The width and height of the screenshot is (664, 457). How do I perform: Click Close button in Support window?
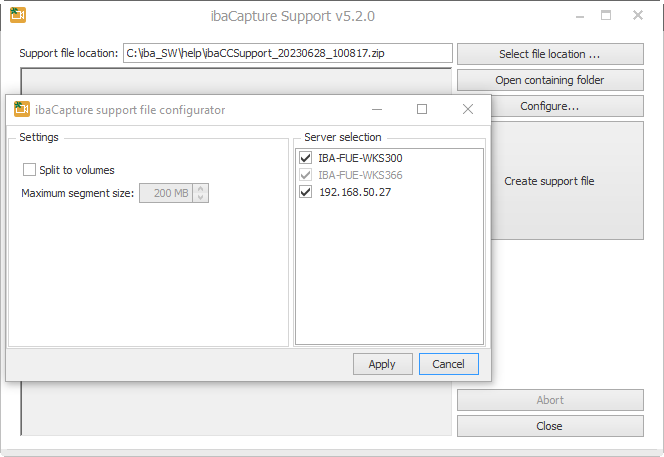click(550, 426)
